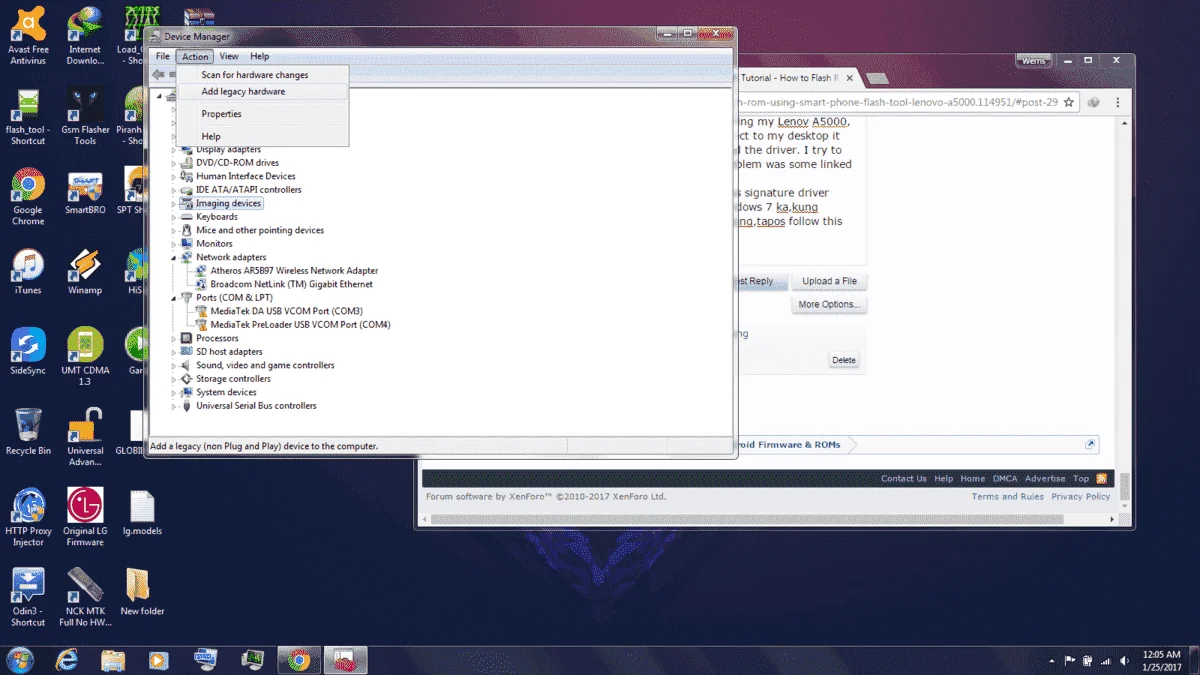
Task: Select the Odin3 shortcut desktop icon
Action: pos(28,597)
